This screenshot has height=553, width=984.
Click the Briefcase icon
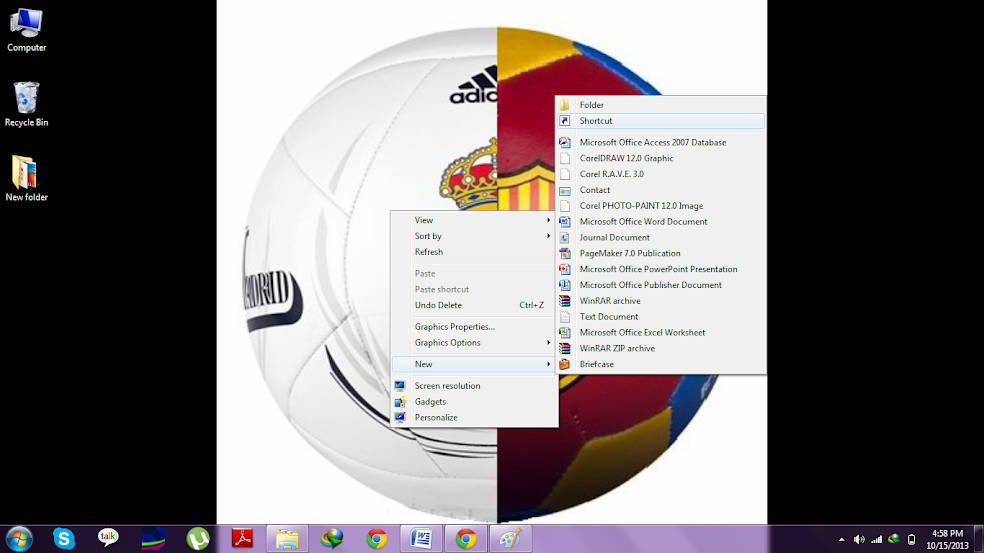click(x=565, y=364)
